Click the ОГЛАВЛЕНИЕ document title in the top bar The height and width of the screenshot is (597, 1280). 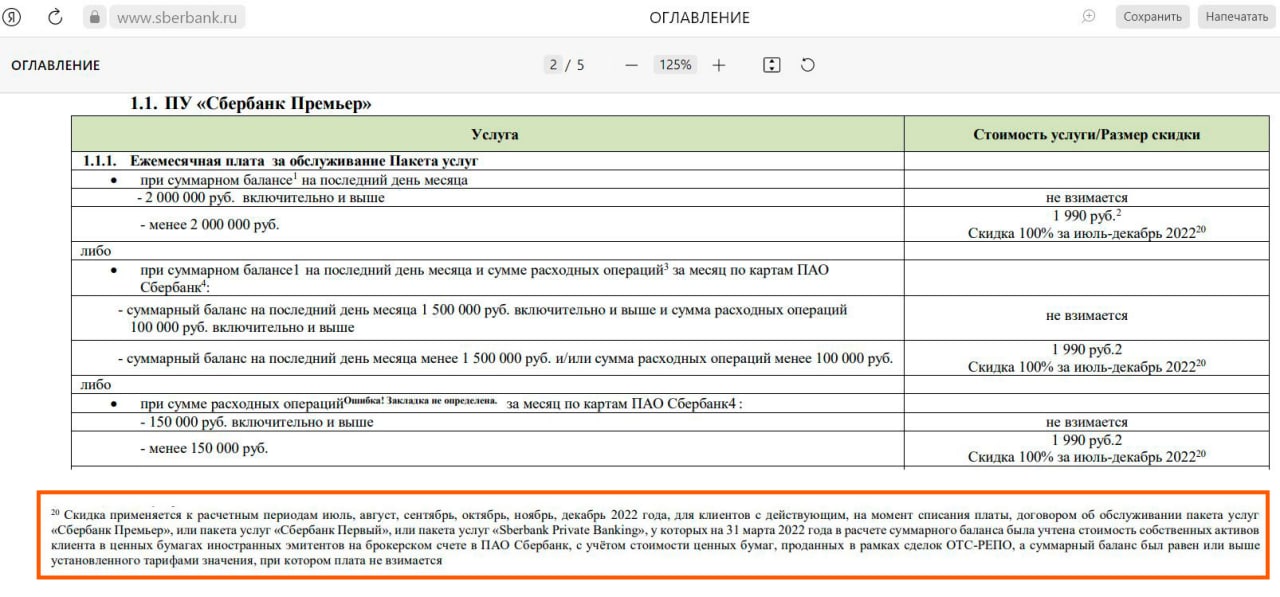[x=699, y=17]
